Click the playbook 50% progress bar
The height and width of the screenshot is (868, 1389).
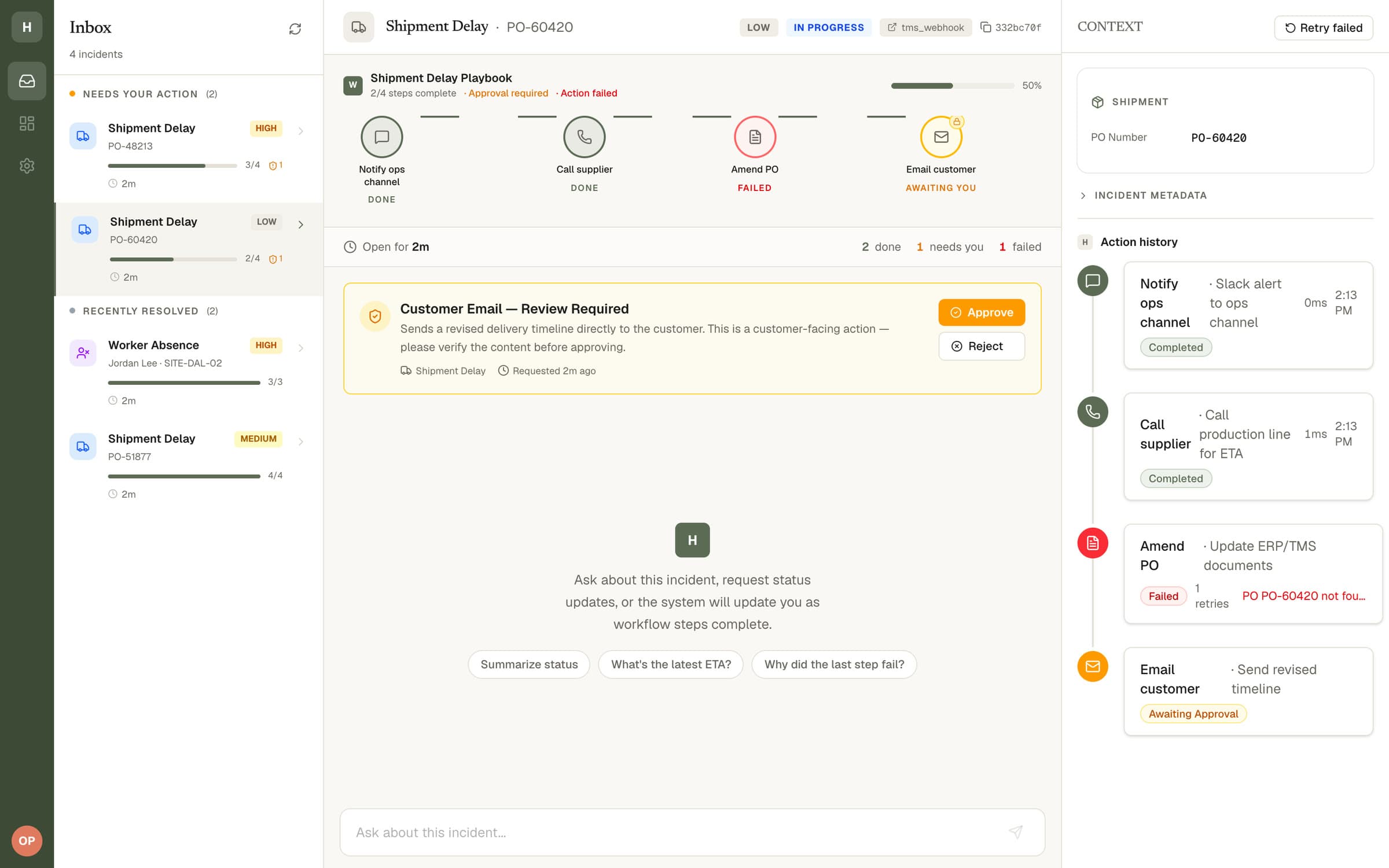coord(953,86)
